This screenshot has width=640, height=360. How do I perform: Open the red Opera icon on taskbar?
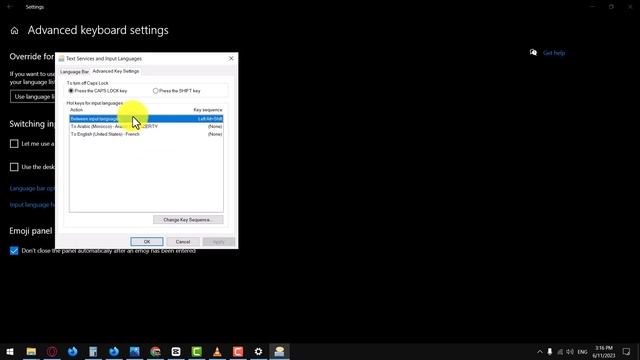click(52, 351)
